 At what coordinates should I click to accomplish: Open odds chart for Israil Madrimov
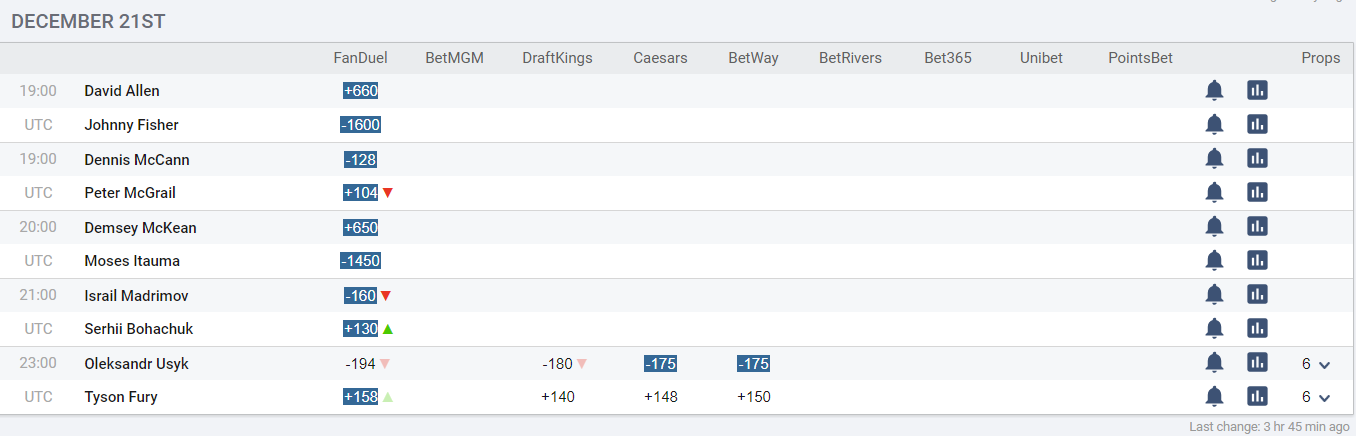1257,295
